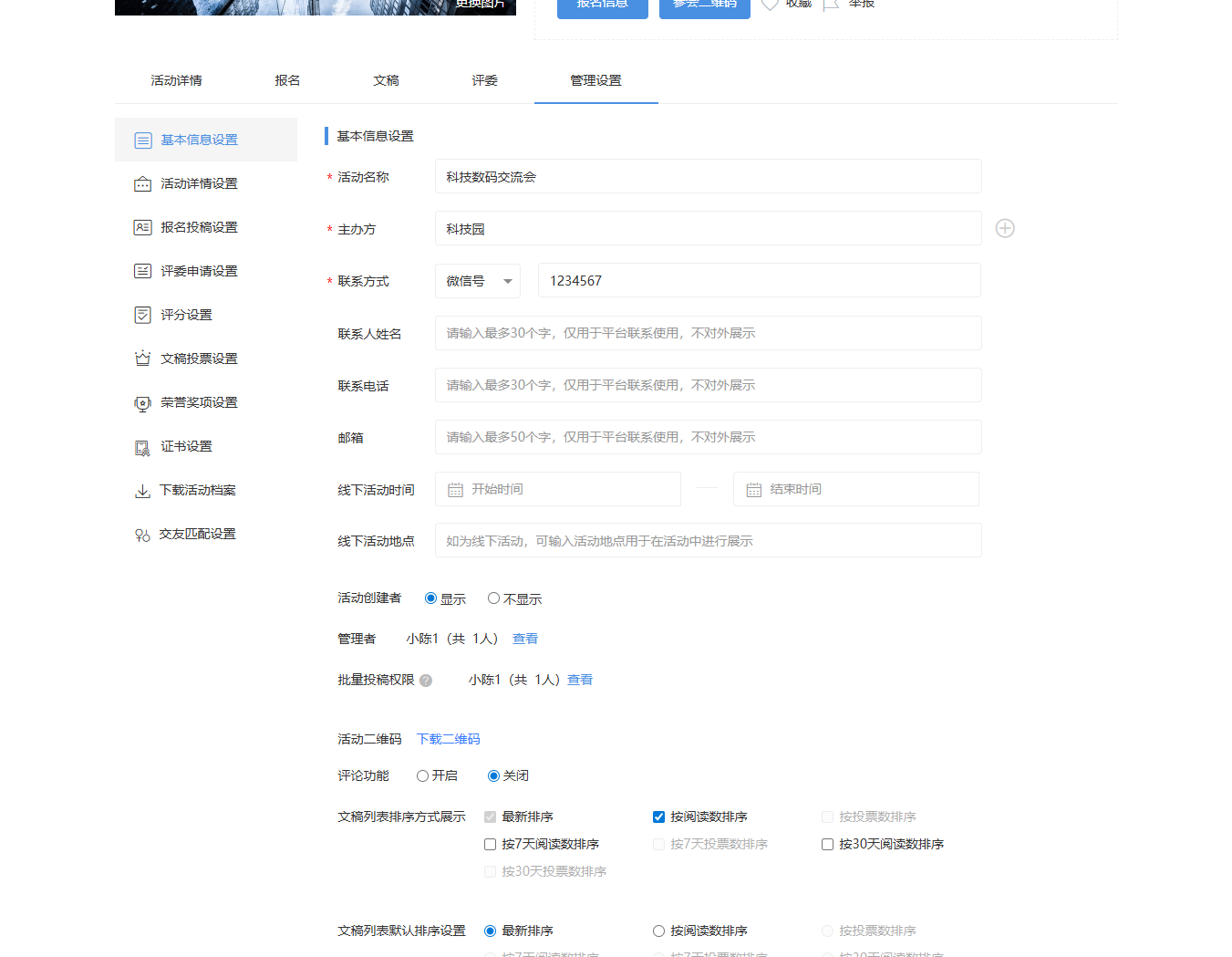The width and height of the screenshot is (1232, 957).
Task: Click the 下载二维码 link
Action: (448, 739)
